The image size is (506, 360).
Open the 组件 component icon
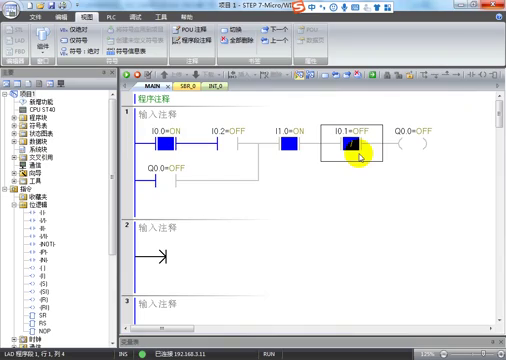pos(43,39)
